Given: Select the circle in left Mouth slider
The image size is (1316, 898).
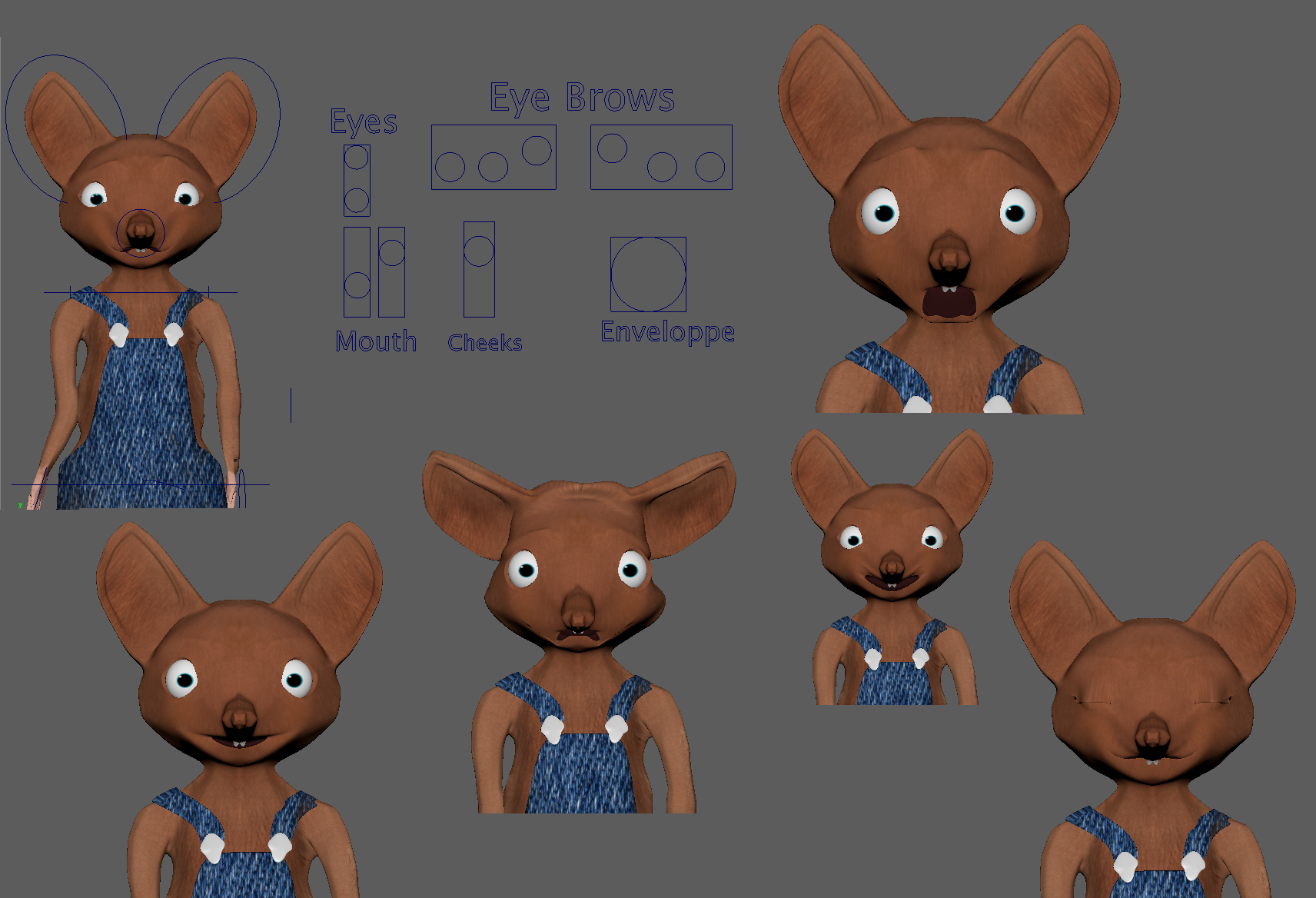Looking at the screenshot, I should coord(357,285).
